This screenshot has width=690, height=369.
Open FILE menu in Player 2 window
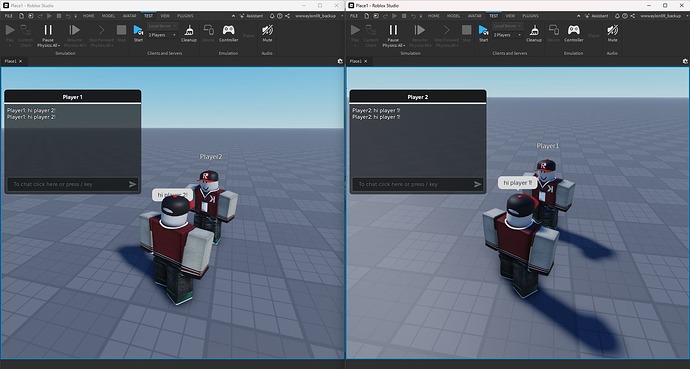[353, 16]
